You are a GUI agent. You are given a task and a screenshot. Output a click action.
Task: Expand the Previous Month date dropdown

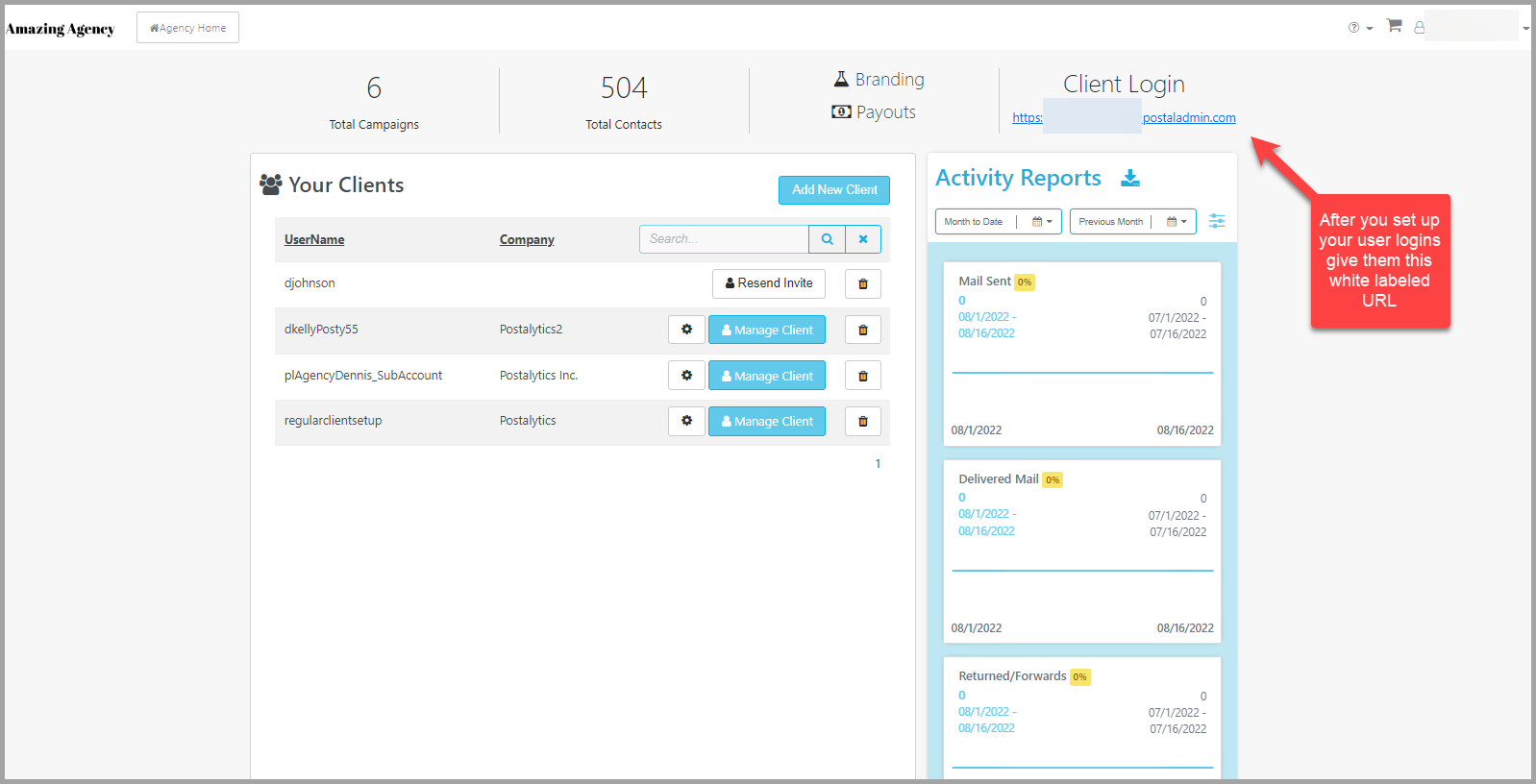pyautogui.click(x=1133, y=222)
